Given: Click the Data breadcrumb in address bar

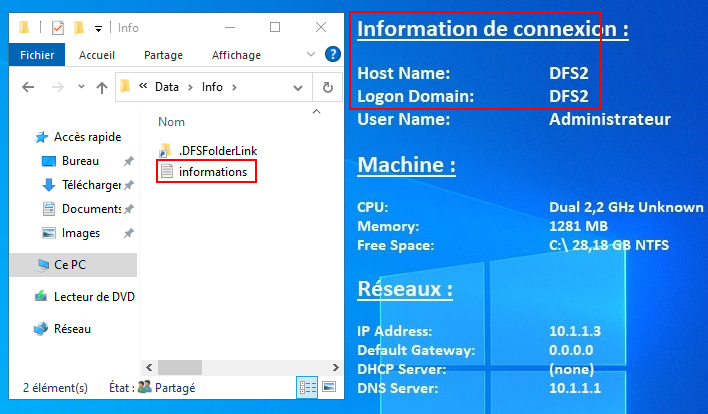Looking at the screenshot, I should tap(166, 87).
